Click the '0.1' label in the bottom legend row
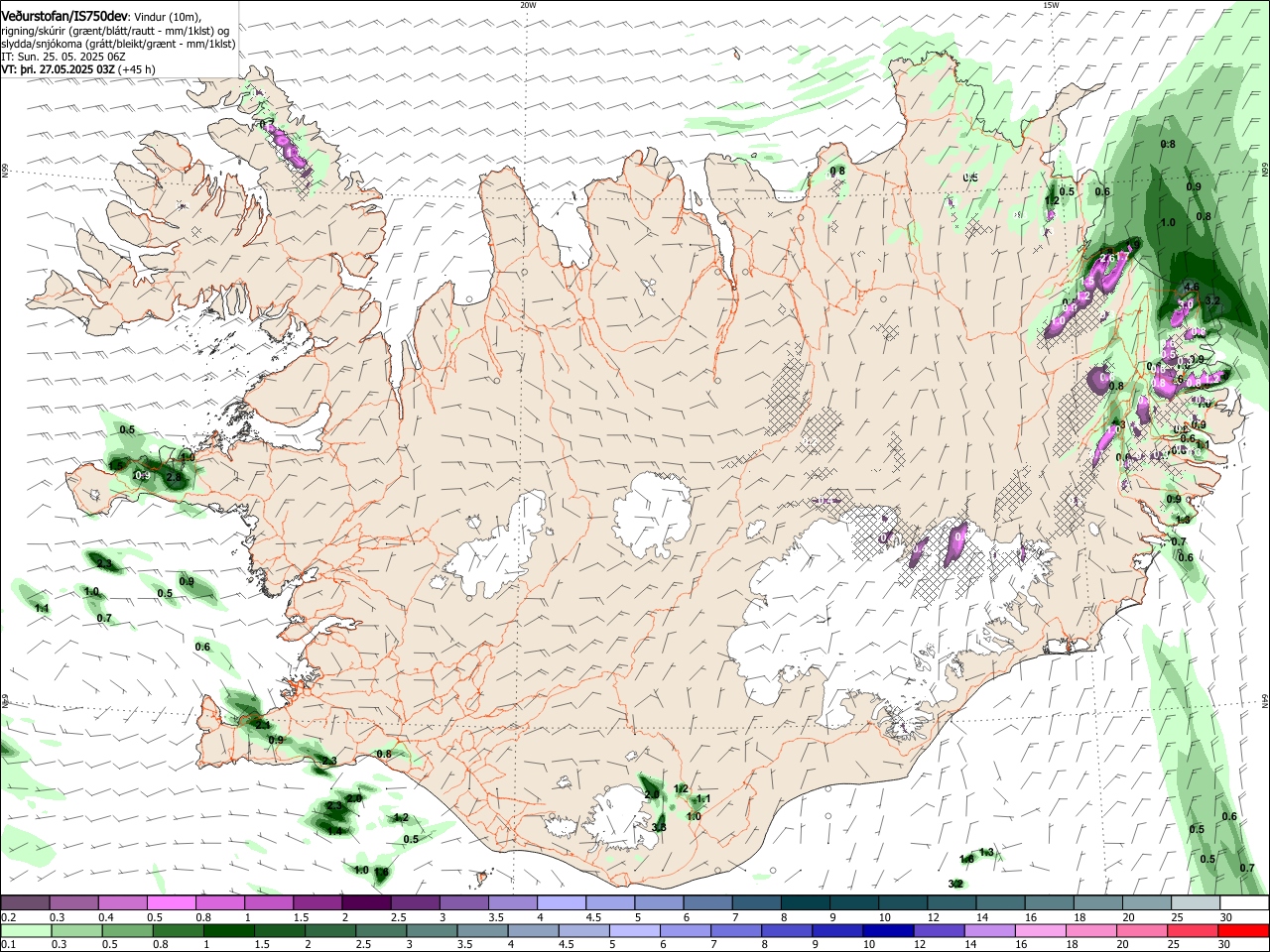The width and height of the screenshot is (1270, 952). point(9,944)
